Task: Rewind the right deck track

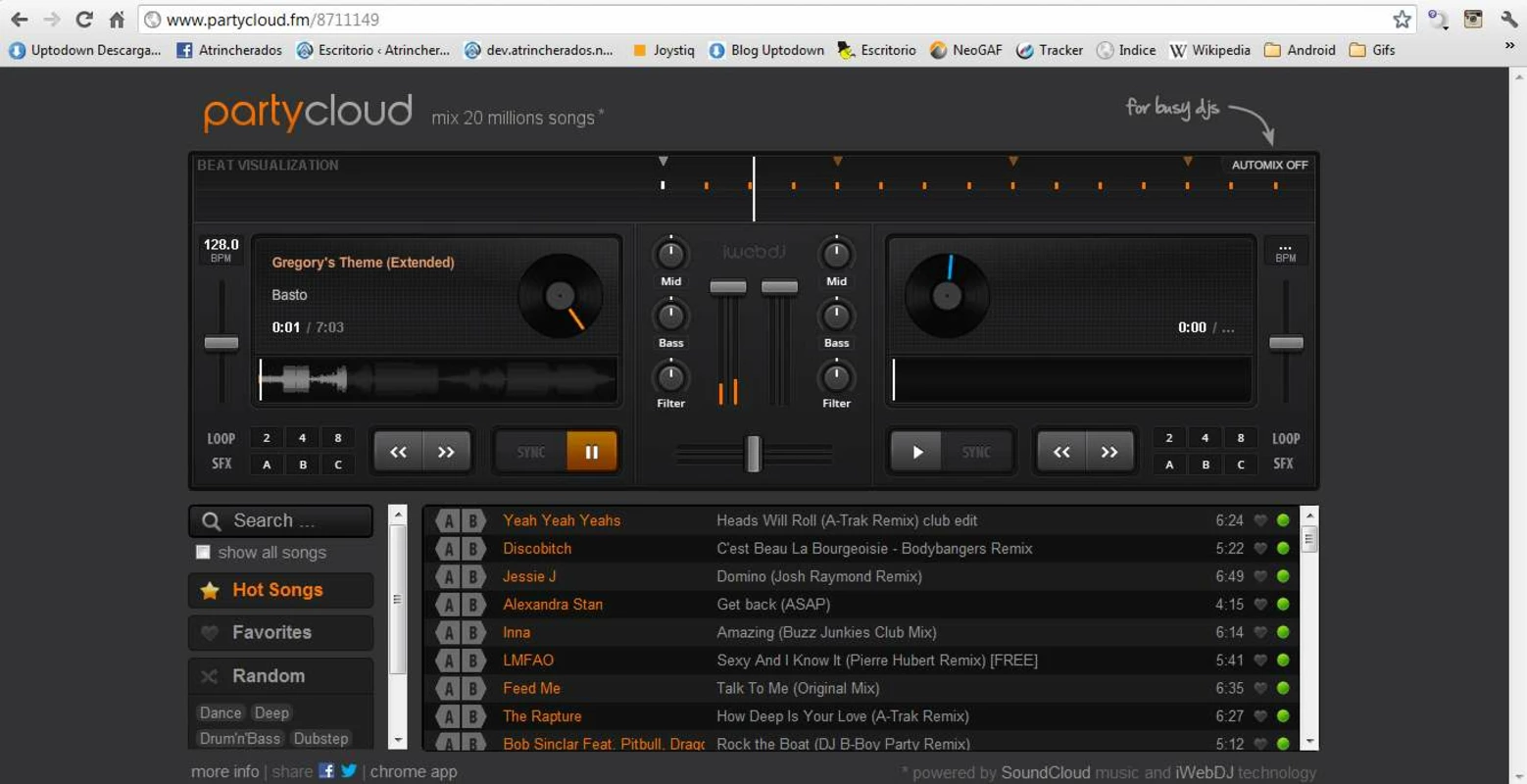Action: (1061, 452)
